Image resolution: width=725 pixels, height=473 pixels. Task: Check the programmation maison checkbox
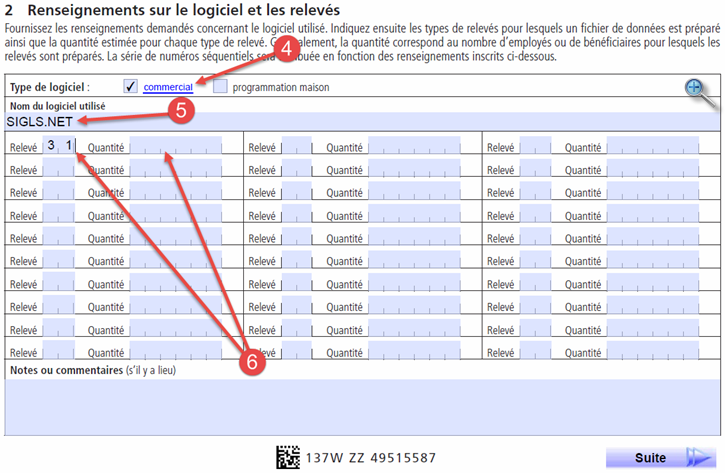click(220, 88)
